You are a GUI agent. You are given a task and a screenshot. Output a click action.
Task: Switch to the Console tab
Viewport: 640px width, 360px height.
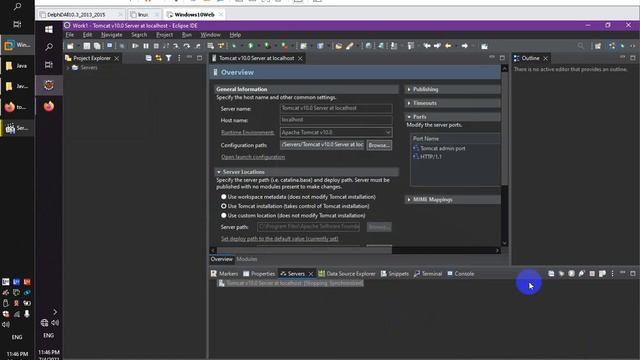point(460,273)
